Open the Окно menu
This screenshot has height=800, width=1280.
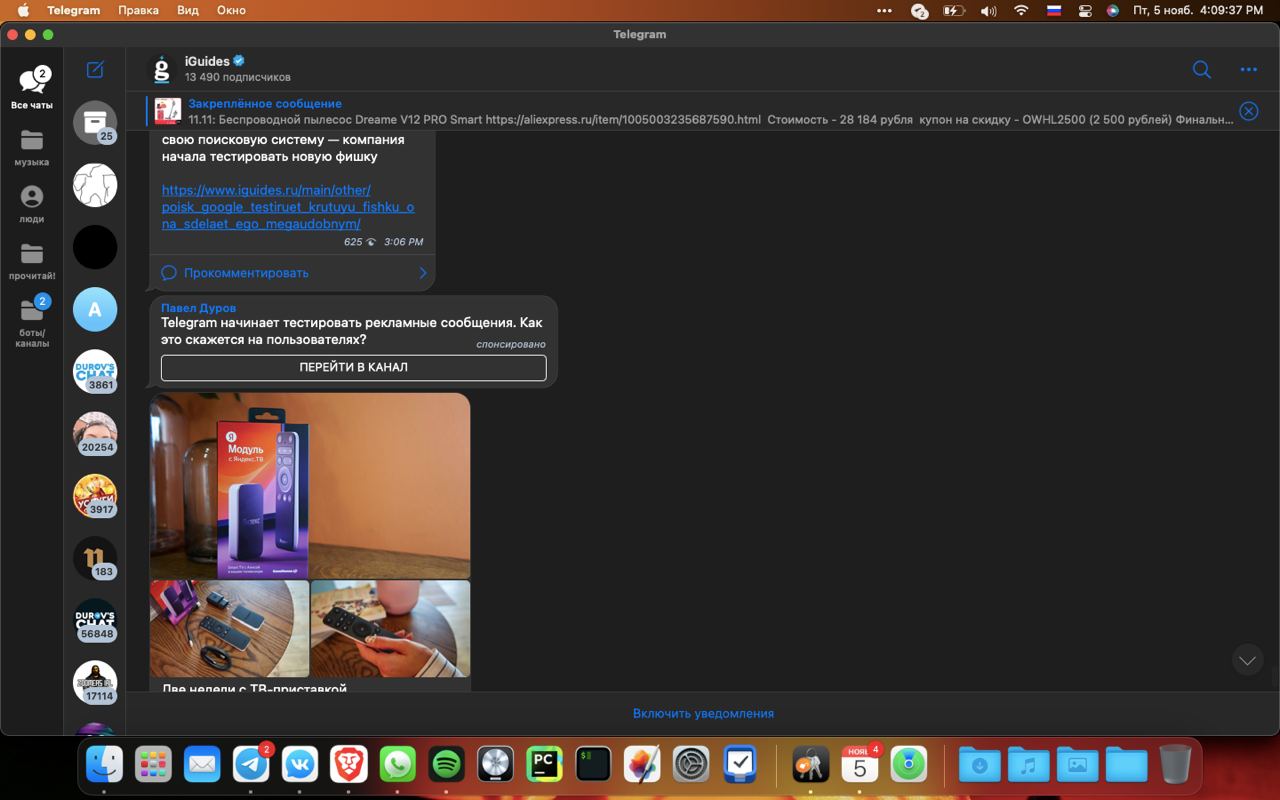(231, 10)
